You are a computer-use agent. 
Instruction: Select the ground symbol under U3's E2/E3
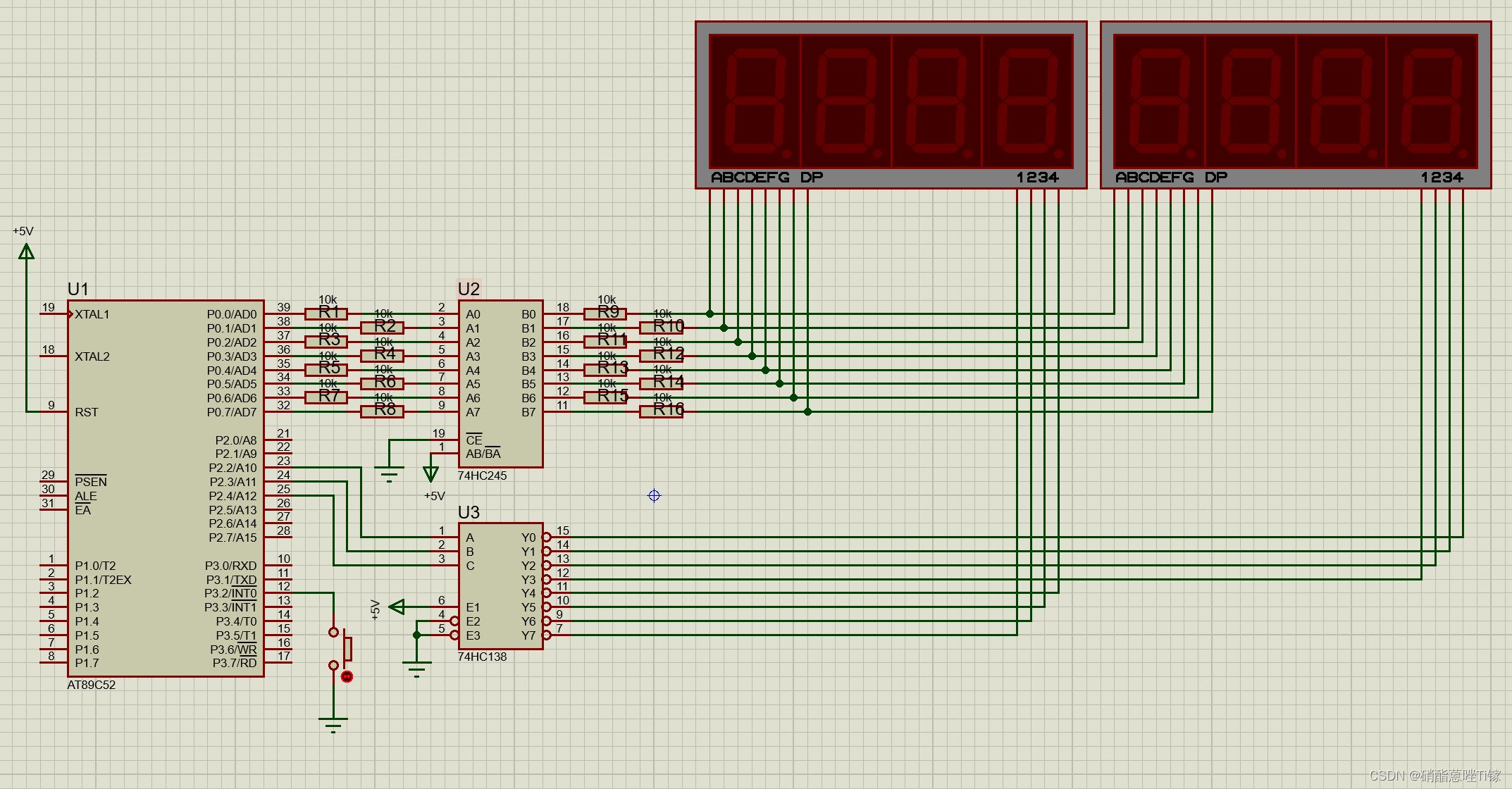(416, 668)
